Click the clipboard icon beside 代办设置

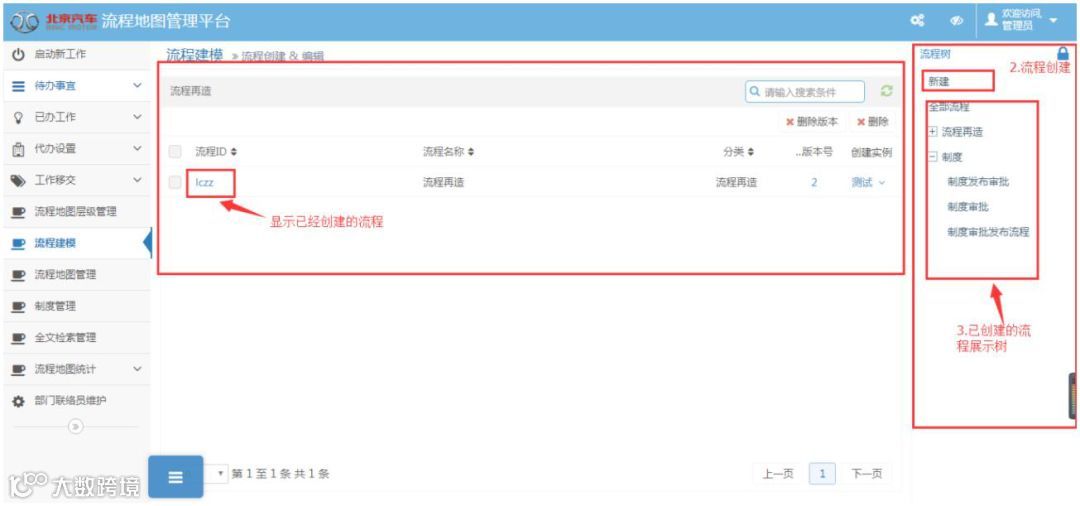(19, 149)
